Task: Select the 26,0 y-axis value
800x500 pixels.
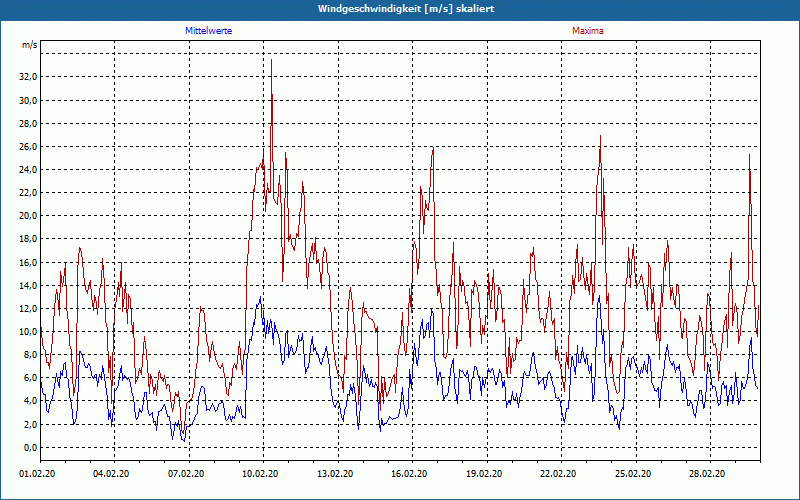Action: pyautogui.click(x=29, y=146)
